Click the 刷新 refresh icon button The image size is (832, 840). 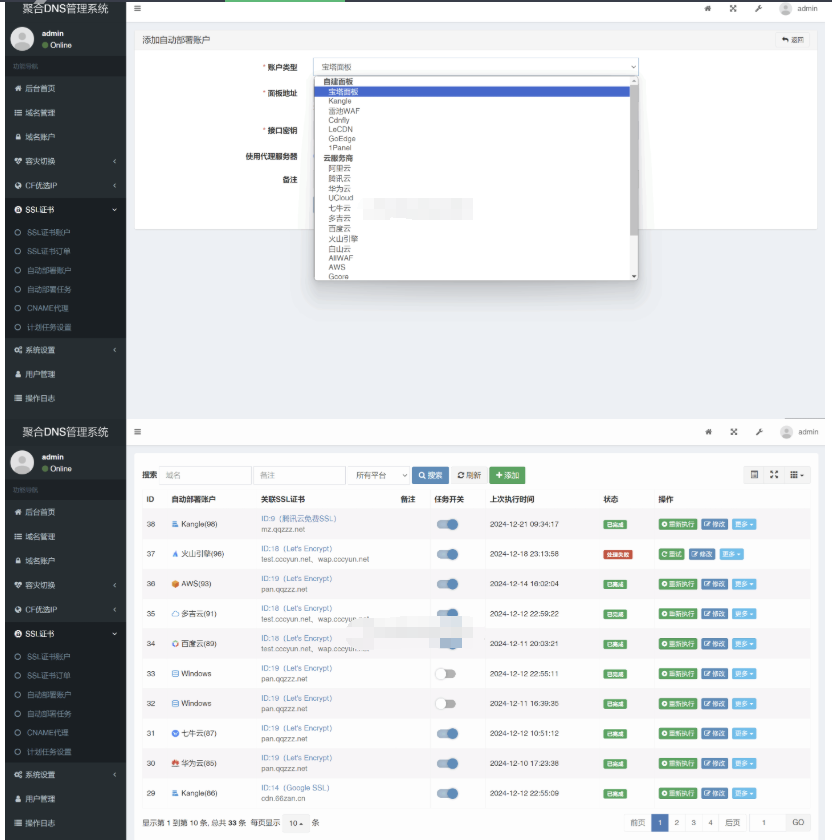(x=469, y=476)
